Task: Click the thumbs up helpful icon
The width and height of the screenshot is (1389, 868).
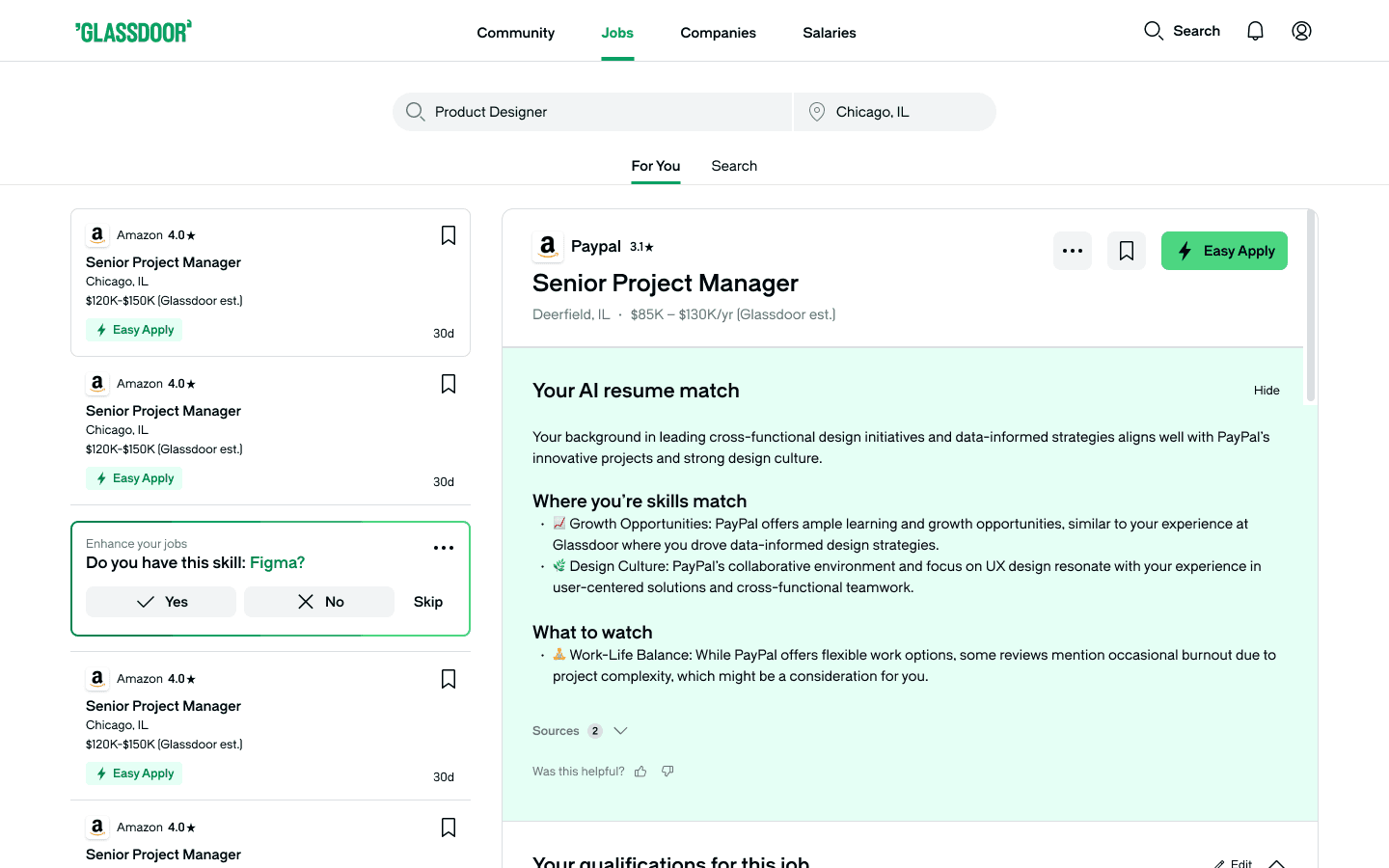Action: pyautogui.click(x=640, y=772)
